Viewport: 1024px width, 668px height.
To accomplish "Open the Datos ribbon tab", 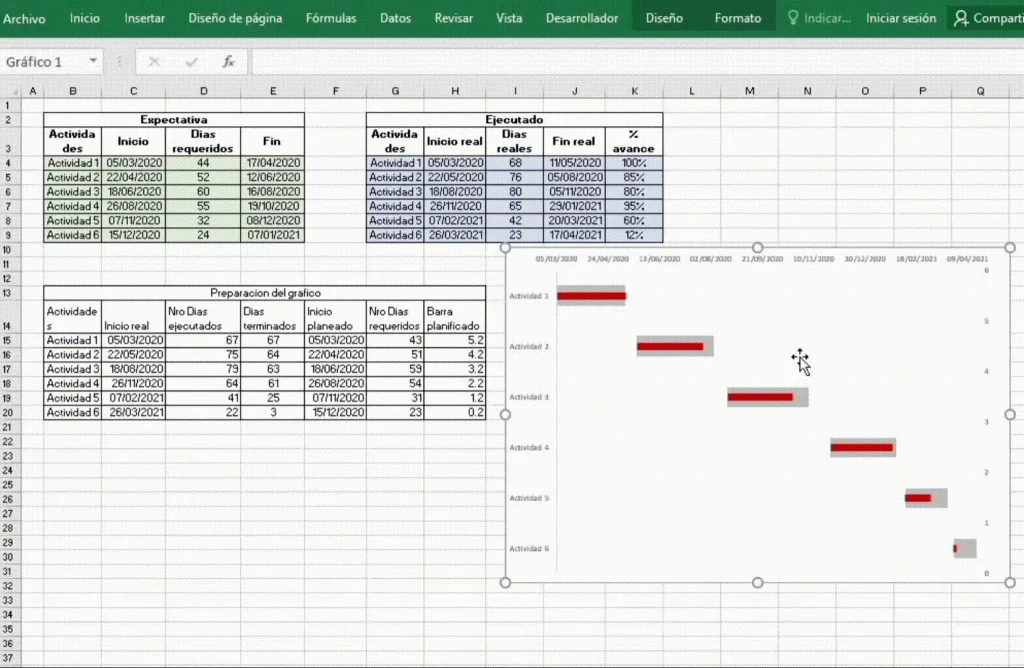I will [x=396, y=18].
